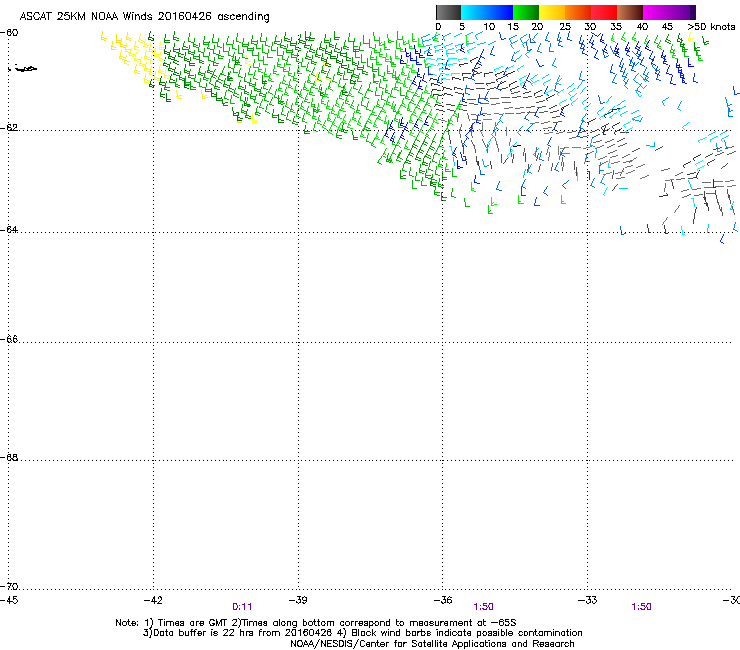Click the "10" label under the colorbar
Viewport: 740px width, 650px height.
click(x=489, y=27)
